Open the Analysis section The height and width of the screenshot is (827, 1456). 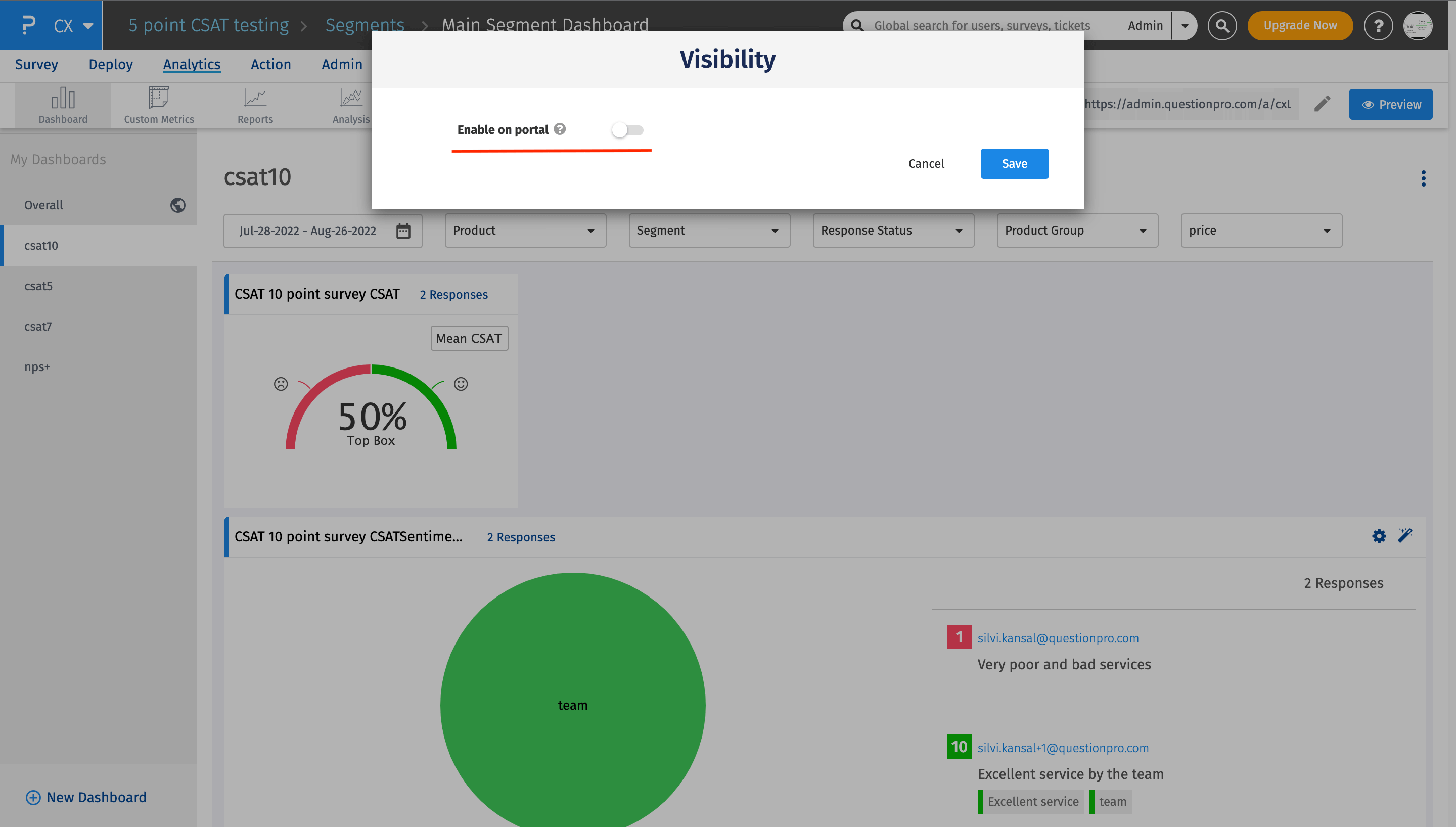(x=350, y=105)
